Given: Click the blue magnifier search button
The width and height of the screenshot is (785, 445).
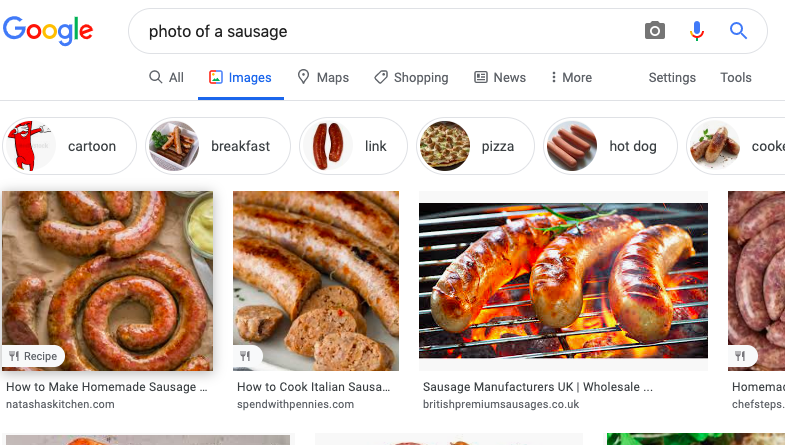Looking at the screenshot, I should [x=738, y=31].
